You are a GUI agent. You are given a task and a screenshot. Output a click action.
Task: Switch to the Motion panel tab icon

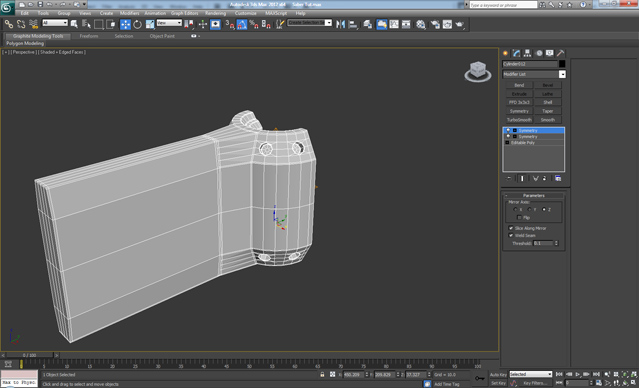click(539, 53)
